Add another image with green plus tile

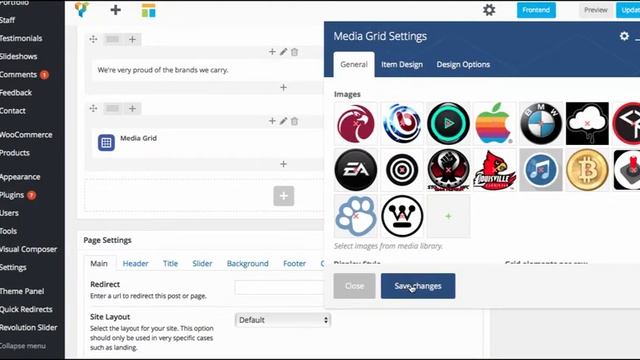(x=449, y=216)
